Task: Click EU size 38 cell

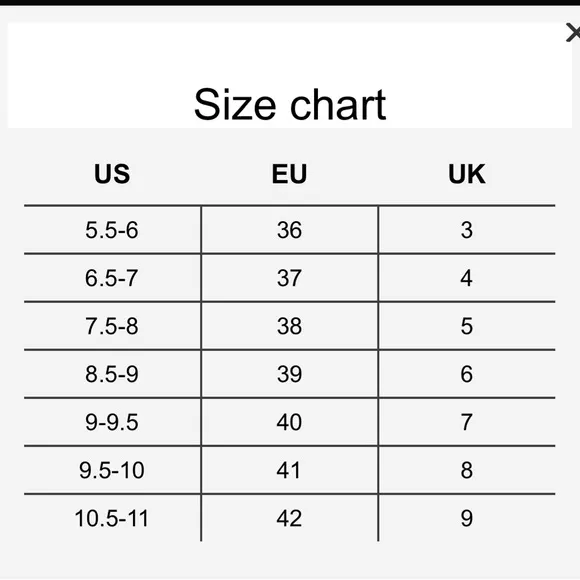Action: pos(290,326)
